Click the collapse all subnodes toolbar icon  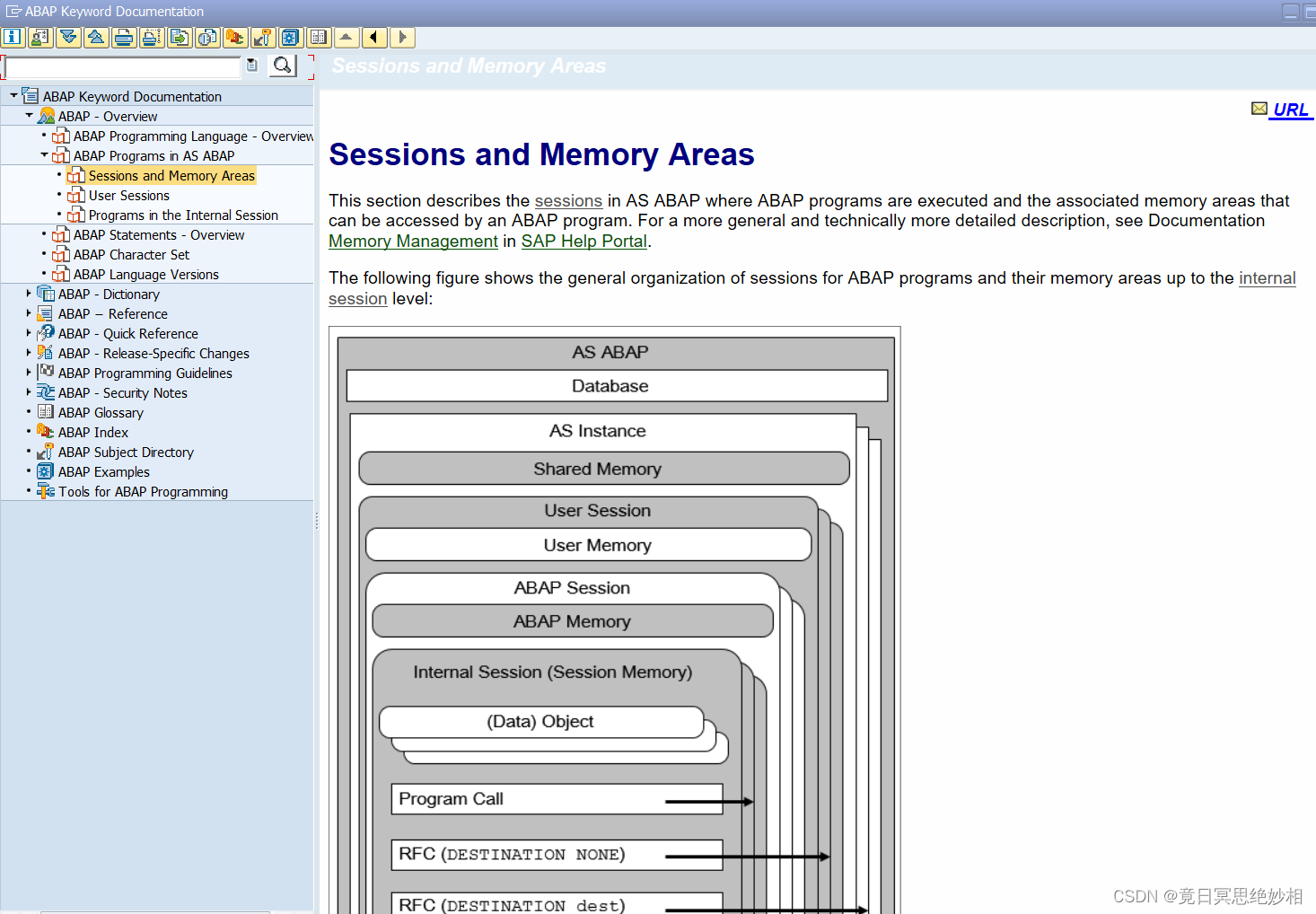(x=96, y=37)
